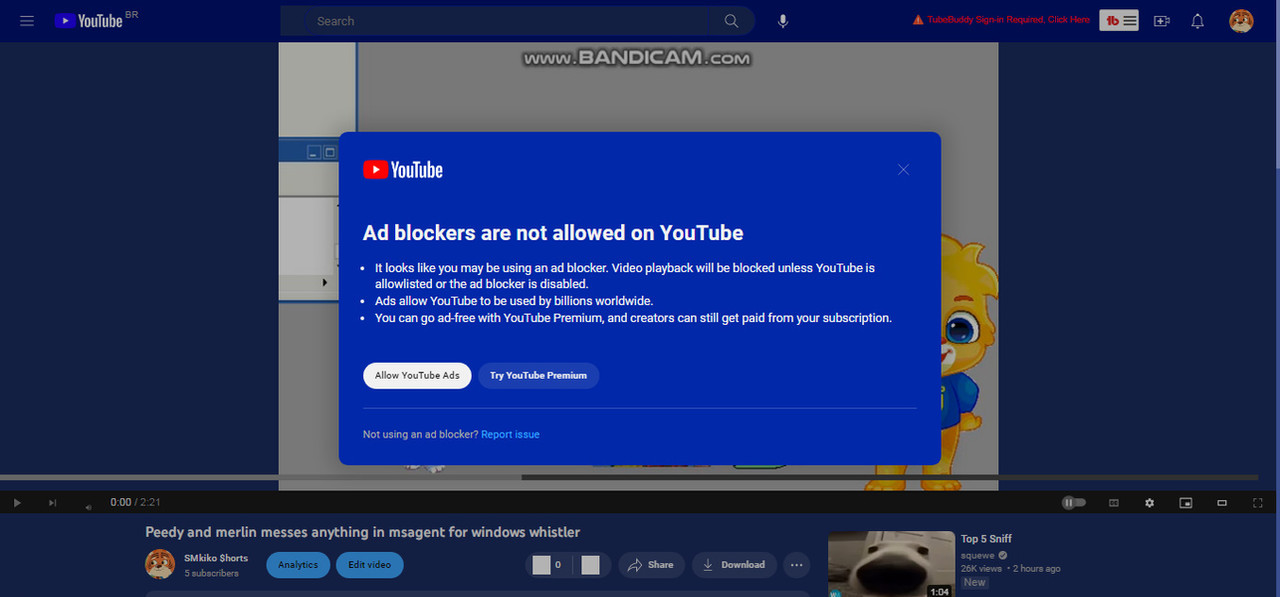Toggle subtitles/captions button
Image resolution: width=1280 pixels, height=597 pixels.
(1113, 503)
